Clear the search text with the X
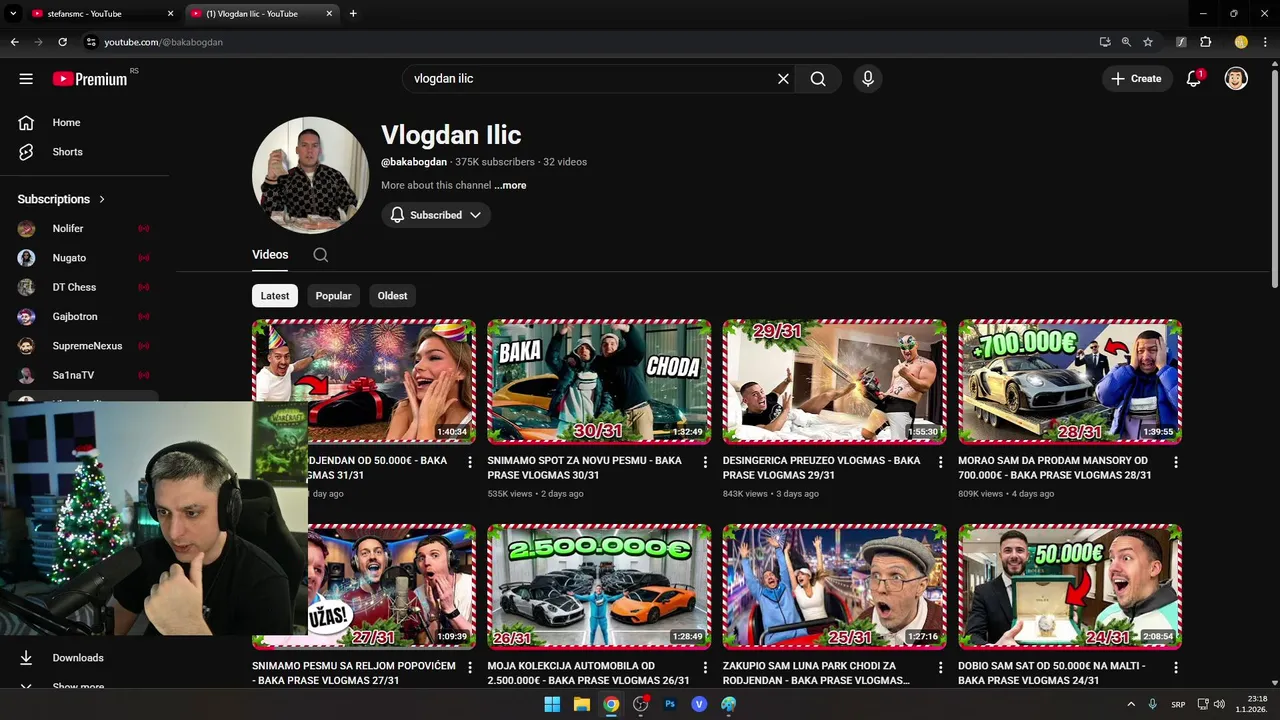The width and height of the screenshot is (1280, 720). 783,79
